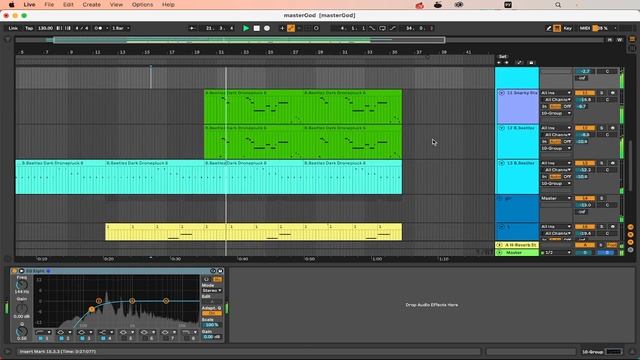Click the Stop button in transport

coord(256,28)
